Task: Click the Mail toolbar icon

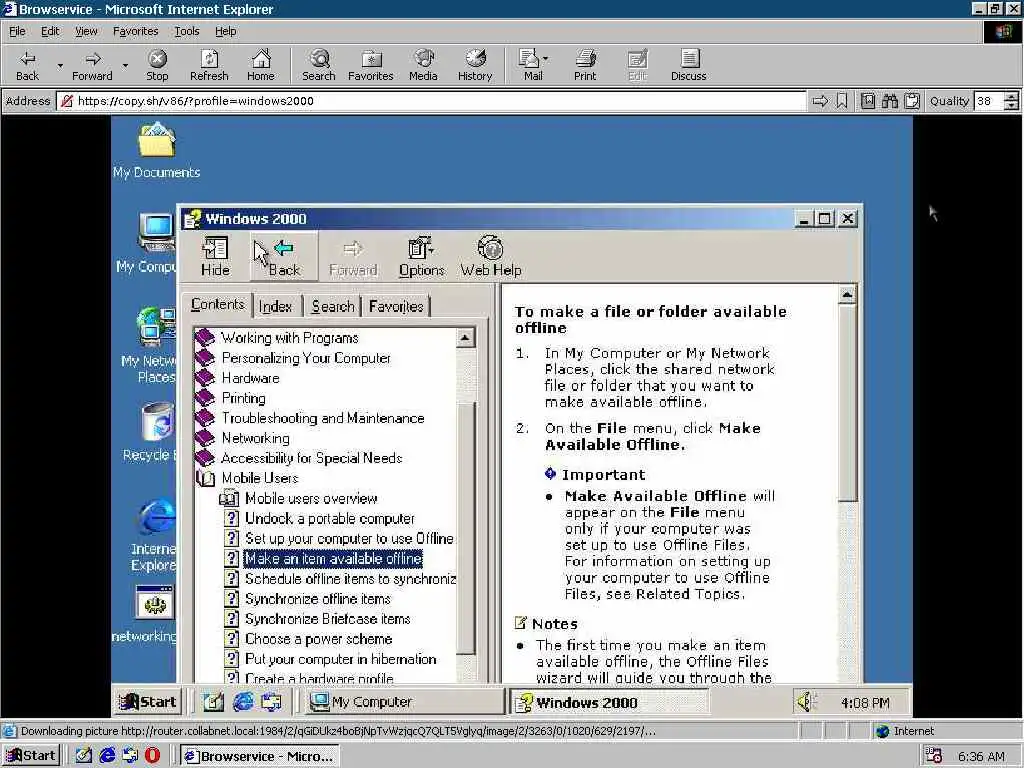Action: (x=530, y=65)
